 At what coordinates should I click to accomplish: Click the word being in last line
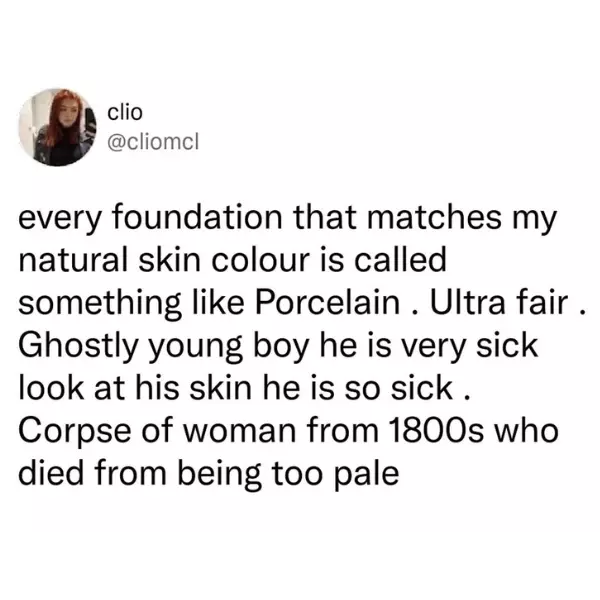click(x=219, y=474)
